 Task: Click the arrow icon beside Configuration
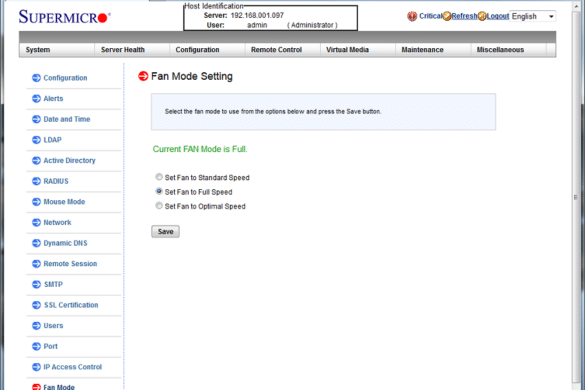(x=36, y=78)
